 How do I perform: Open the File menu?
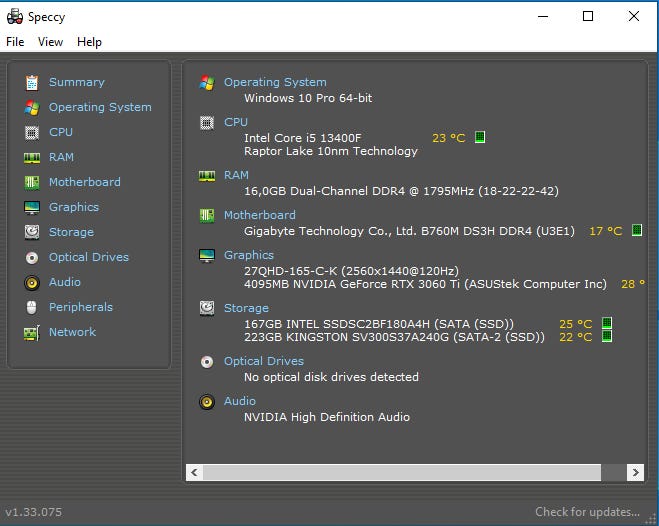15,42
